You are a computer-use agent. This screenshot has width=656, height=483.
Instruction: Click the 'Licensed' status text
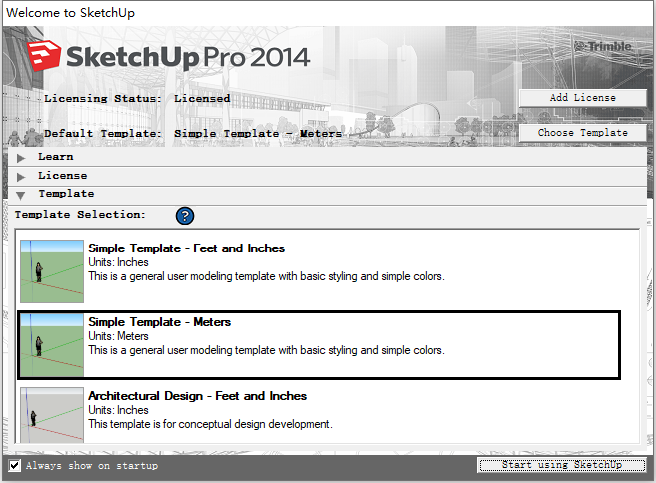(202, 99)
